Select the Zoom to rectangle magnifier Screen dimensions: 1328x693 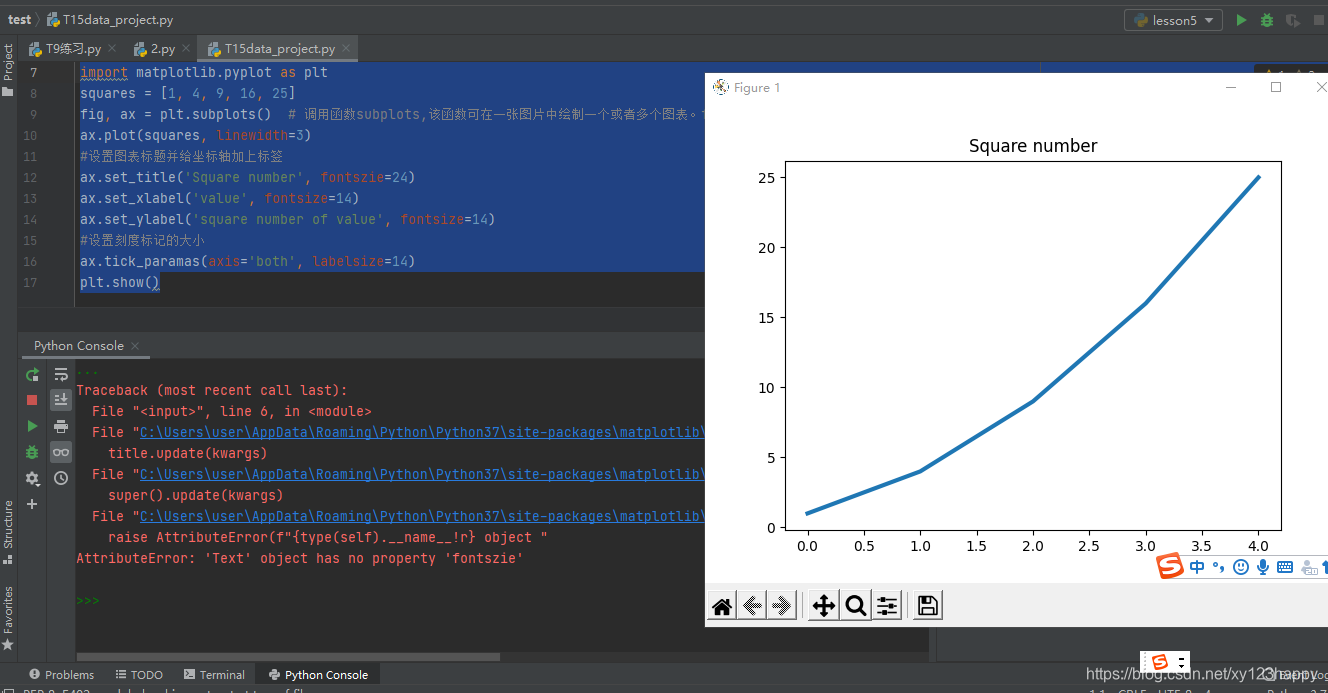(856, 605)
